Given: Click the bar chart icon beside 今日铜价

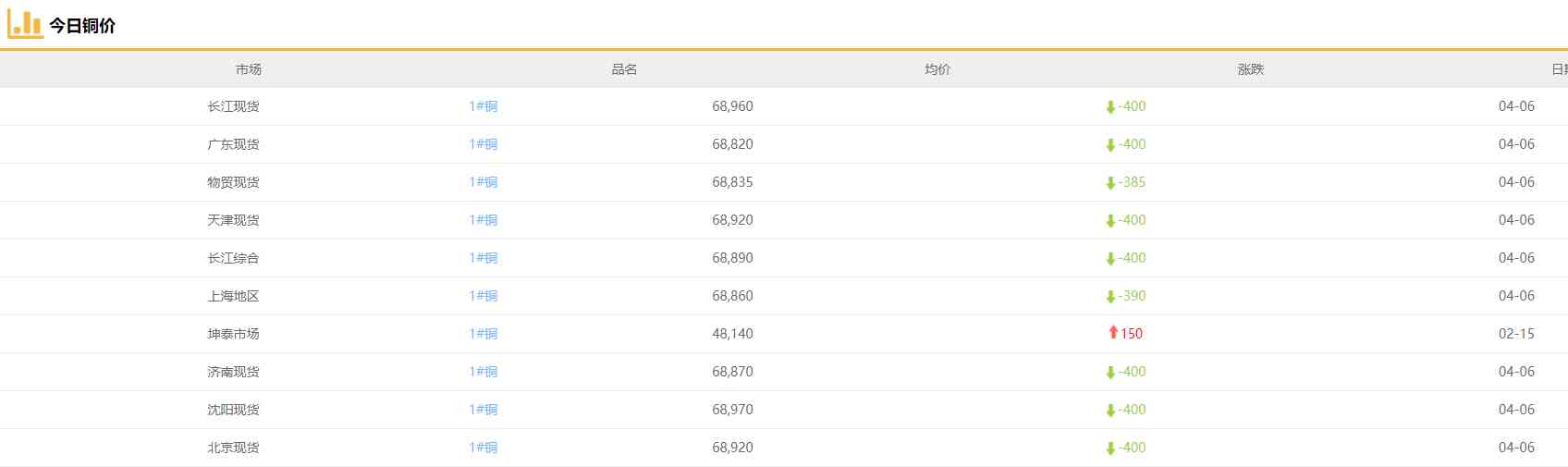Looking at the screenshot, I should tap(25, 24).
